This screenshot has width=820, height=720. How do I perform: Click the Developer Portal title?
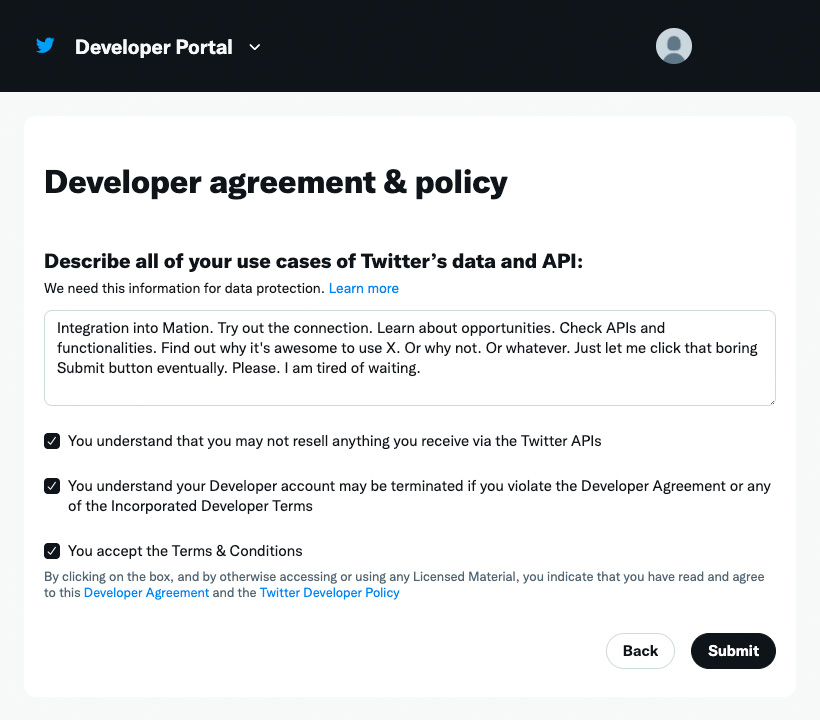point(153,47)
